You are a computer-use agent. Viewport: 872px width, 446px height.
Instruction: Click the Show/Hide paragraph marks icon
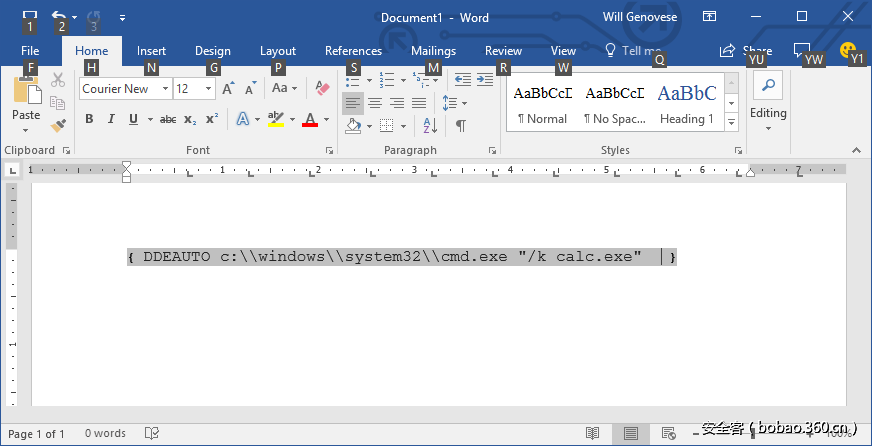pyautogui.click(x=461, y=126)
